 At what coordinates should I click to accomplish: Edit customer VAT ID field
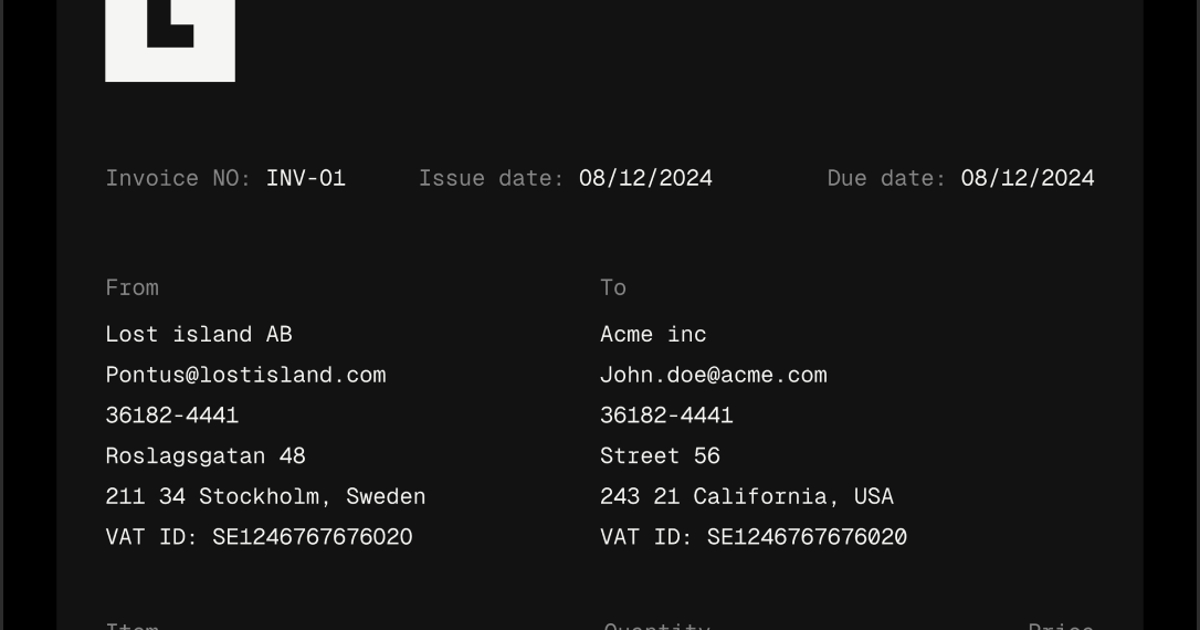[x=754, y=537]
